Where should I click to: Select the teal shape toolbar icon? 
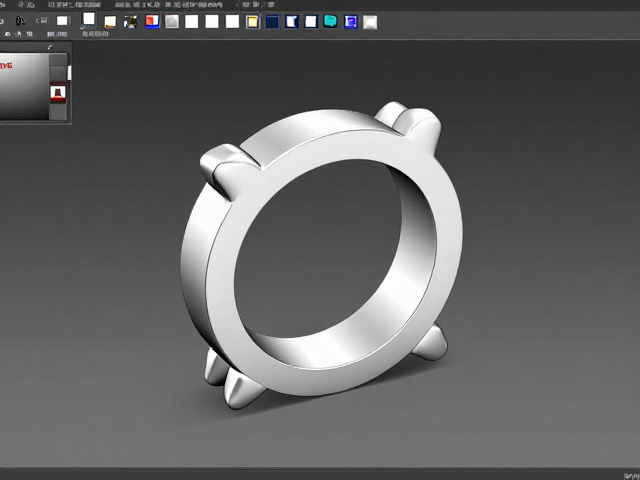pyautogui.click(x=331, y=21)
